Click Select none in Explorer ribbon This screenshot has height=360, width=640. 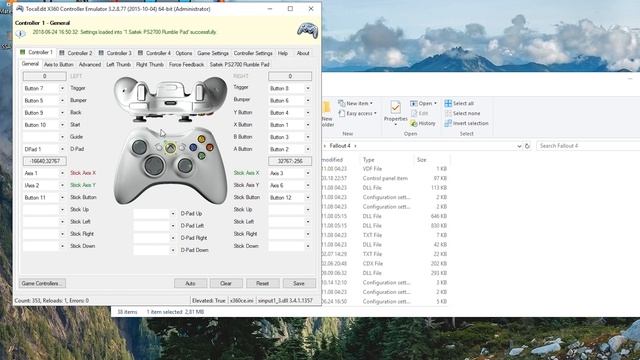pyautogui.click(x=462, y=113)
